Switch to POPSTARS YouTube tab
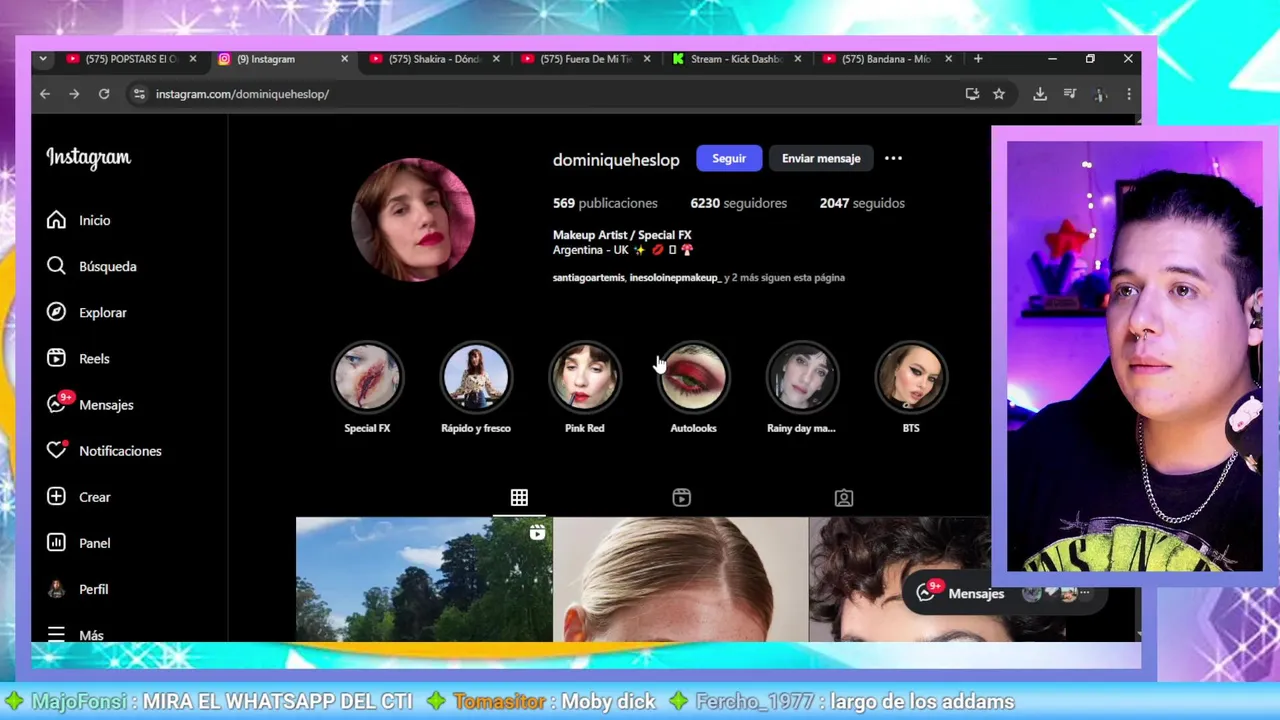This screenshot has height=720, width=1280. click(132, 59)
